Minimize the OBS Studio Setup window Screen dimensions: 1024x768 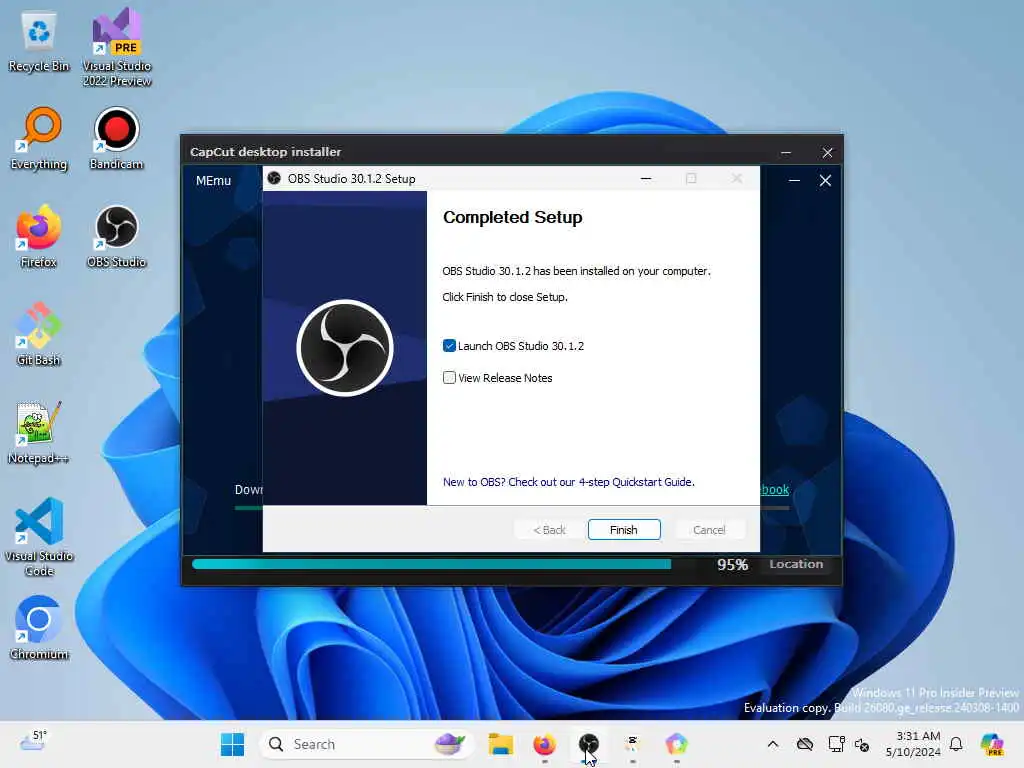point(646,178)
